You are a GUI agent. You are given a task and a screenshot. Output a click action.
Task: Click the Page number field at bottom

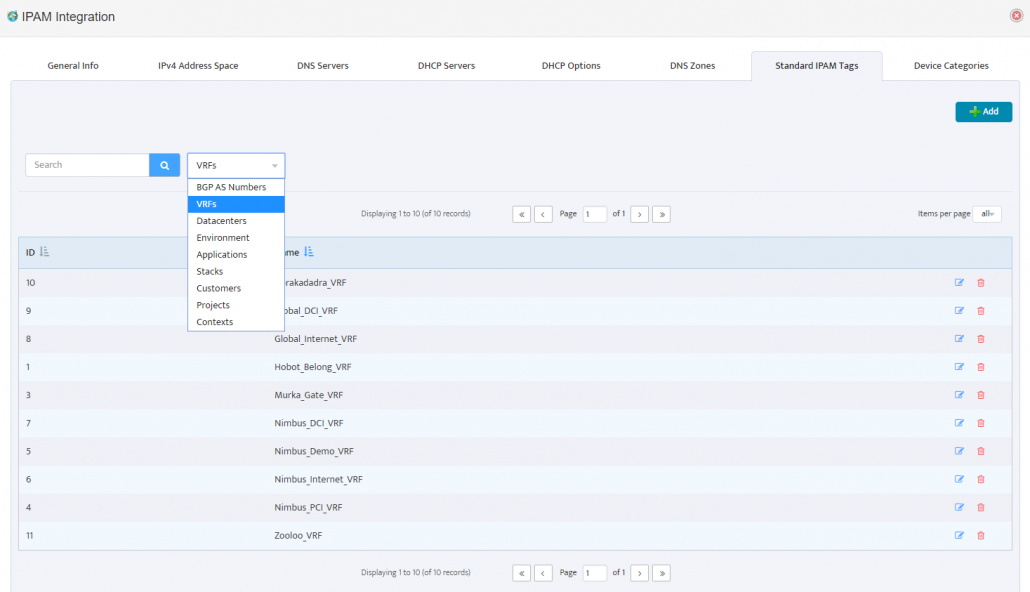595,572
